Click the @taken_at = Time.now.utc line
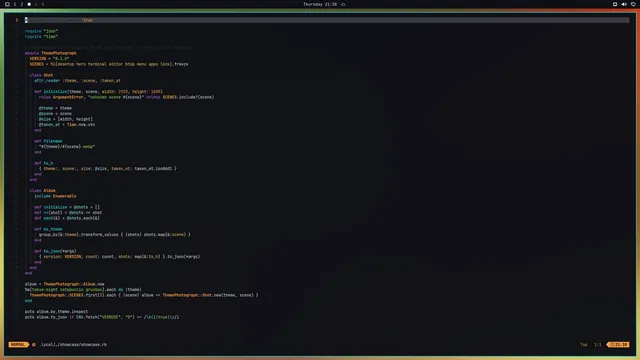The image size is (640, 360). tap(67, 124)
